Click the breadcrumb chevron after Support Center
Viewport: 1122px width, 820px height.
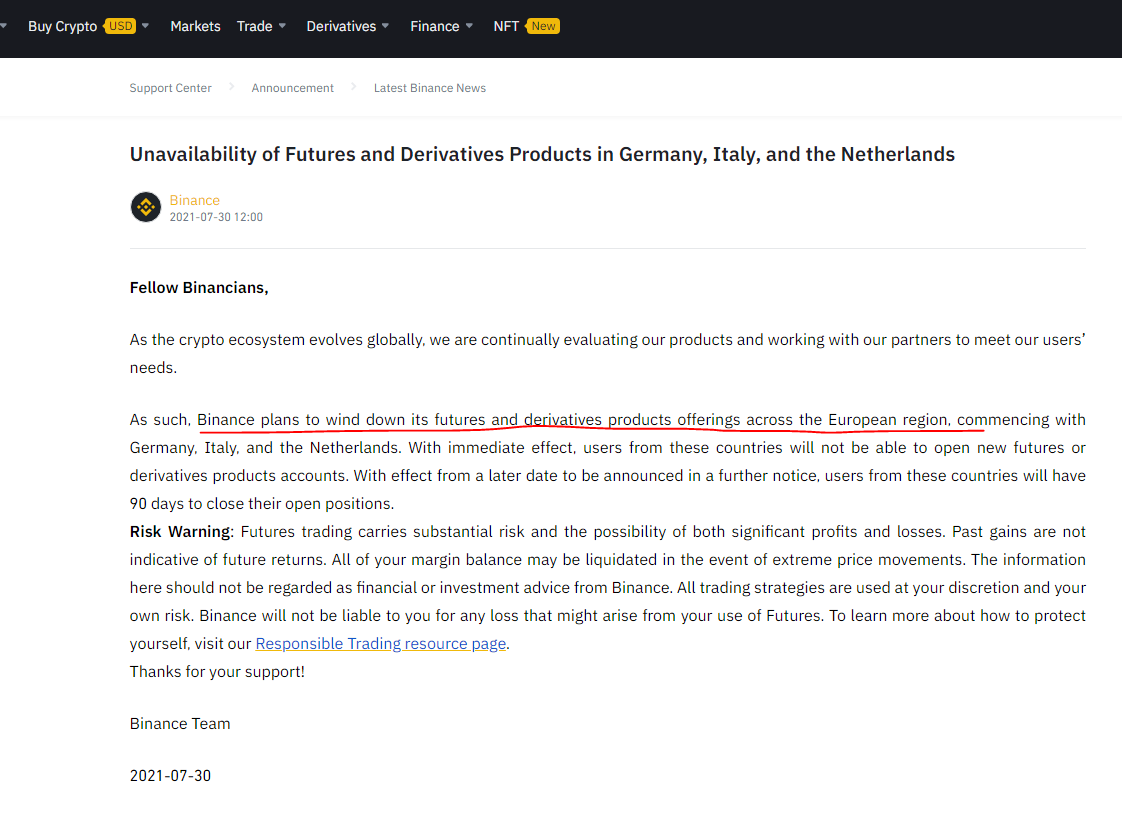tap(231, 87)
